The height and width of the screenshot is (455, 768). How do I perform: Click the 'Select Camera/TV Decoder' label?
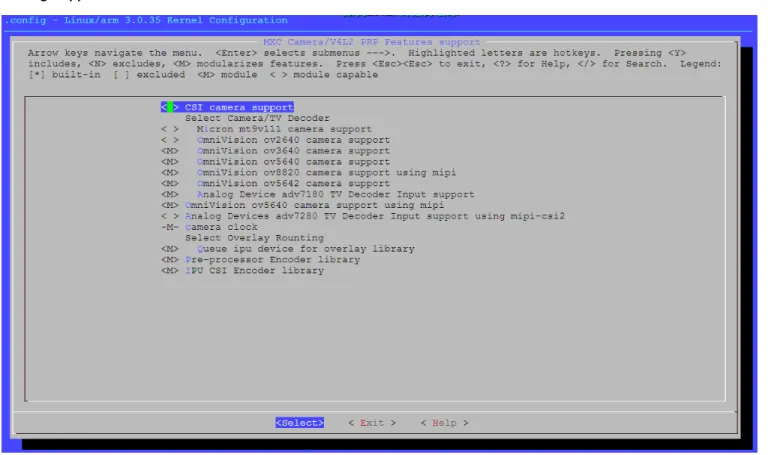257,119
